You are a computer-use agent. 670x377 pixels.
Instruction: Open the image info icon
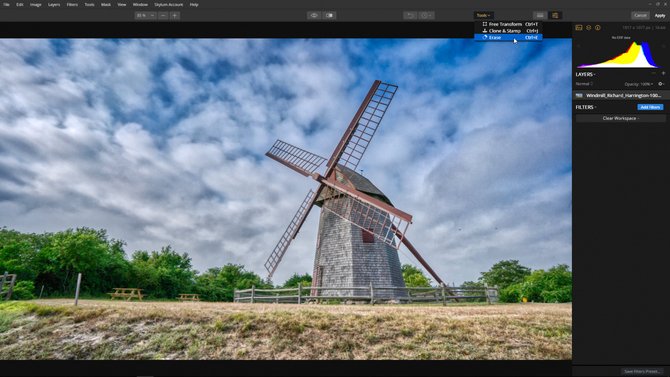(x=598, y=28)
